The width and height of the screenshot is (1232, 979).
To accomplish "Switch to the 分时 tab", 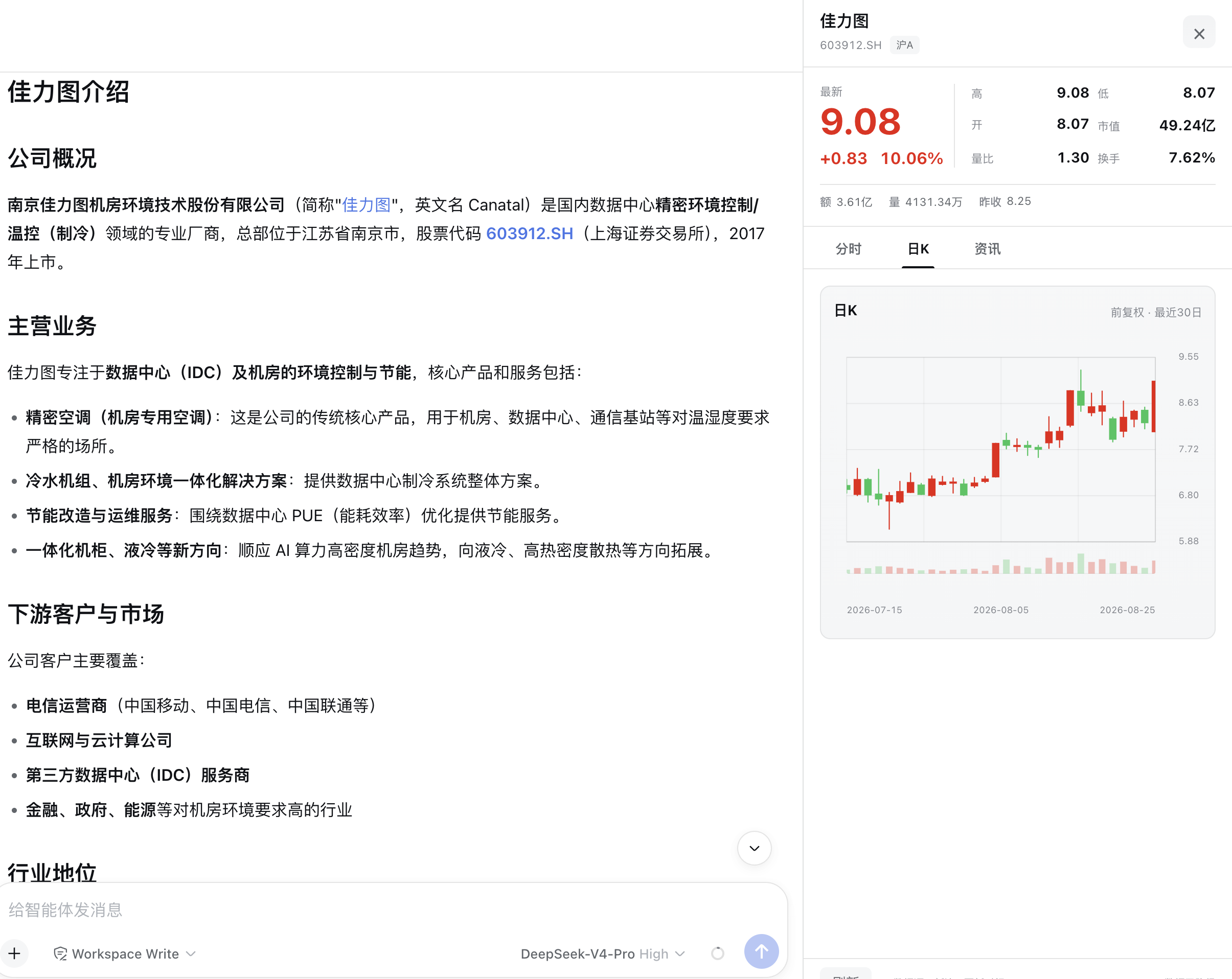I will tap(848, 248).
